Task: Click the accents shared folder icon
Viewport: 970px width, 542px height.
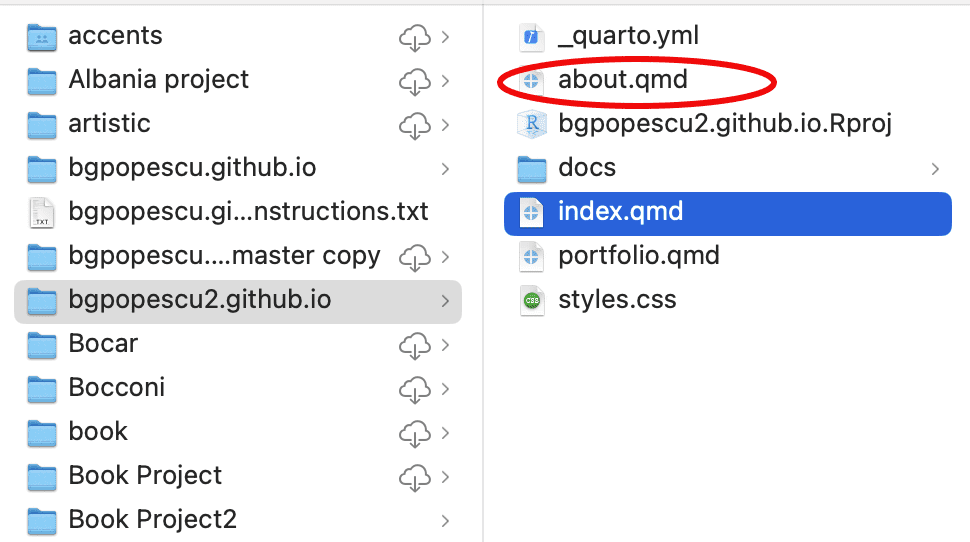Action: [42, 37]
